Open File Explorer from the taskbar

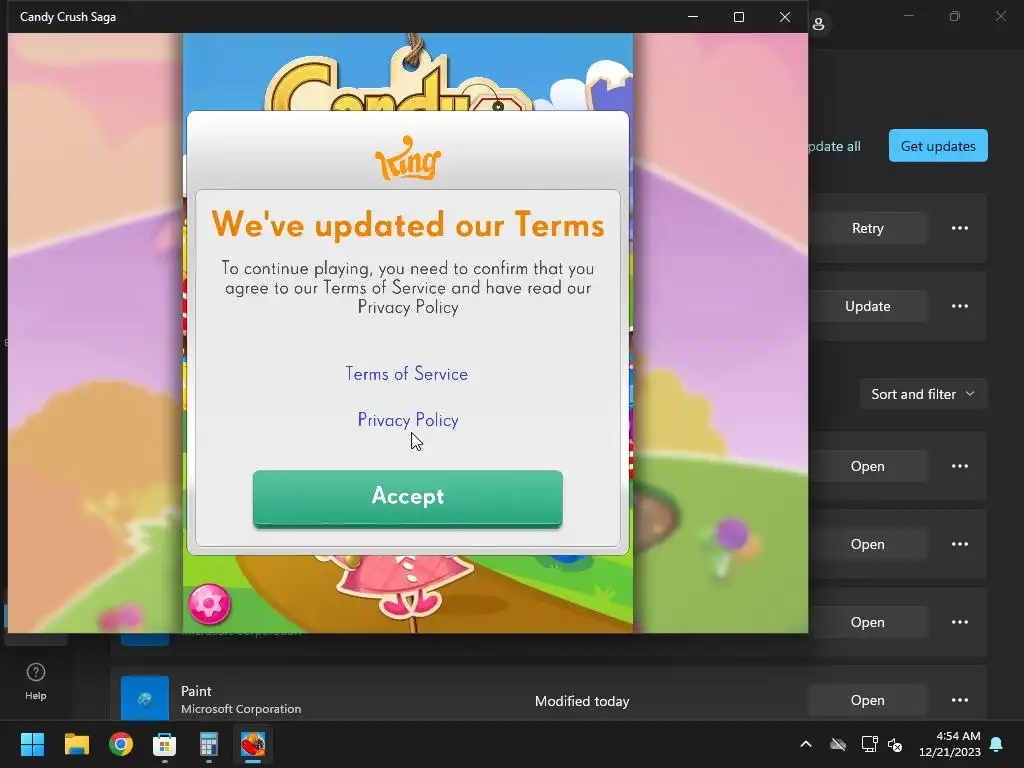[x=76, y=744]
